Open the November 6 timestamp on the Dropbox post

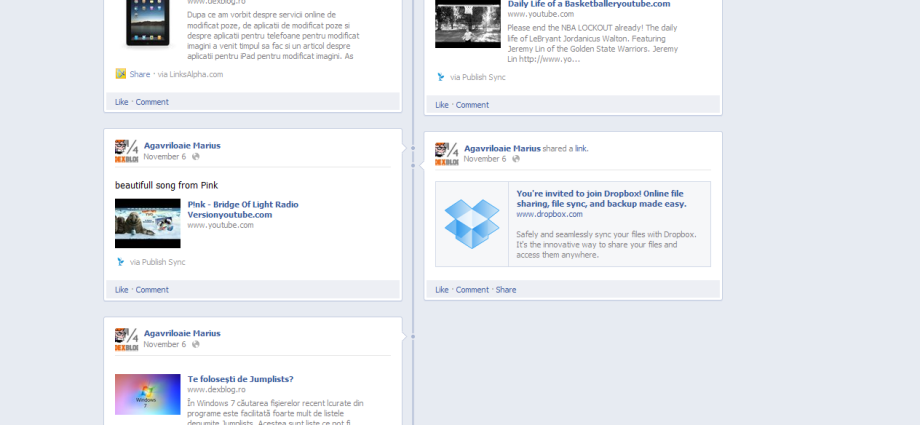485,159
